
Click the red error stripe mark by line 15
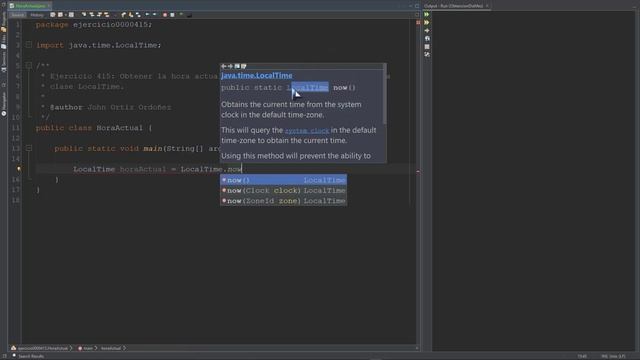[x=418, y=172]
